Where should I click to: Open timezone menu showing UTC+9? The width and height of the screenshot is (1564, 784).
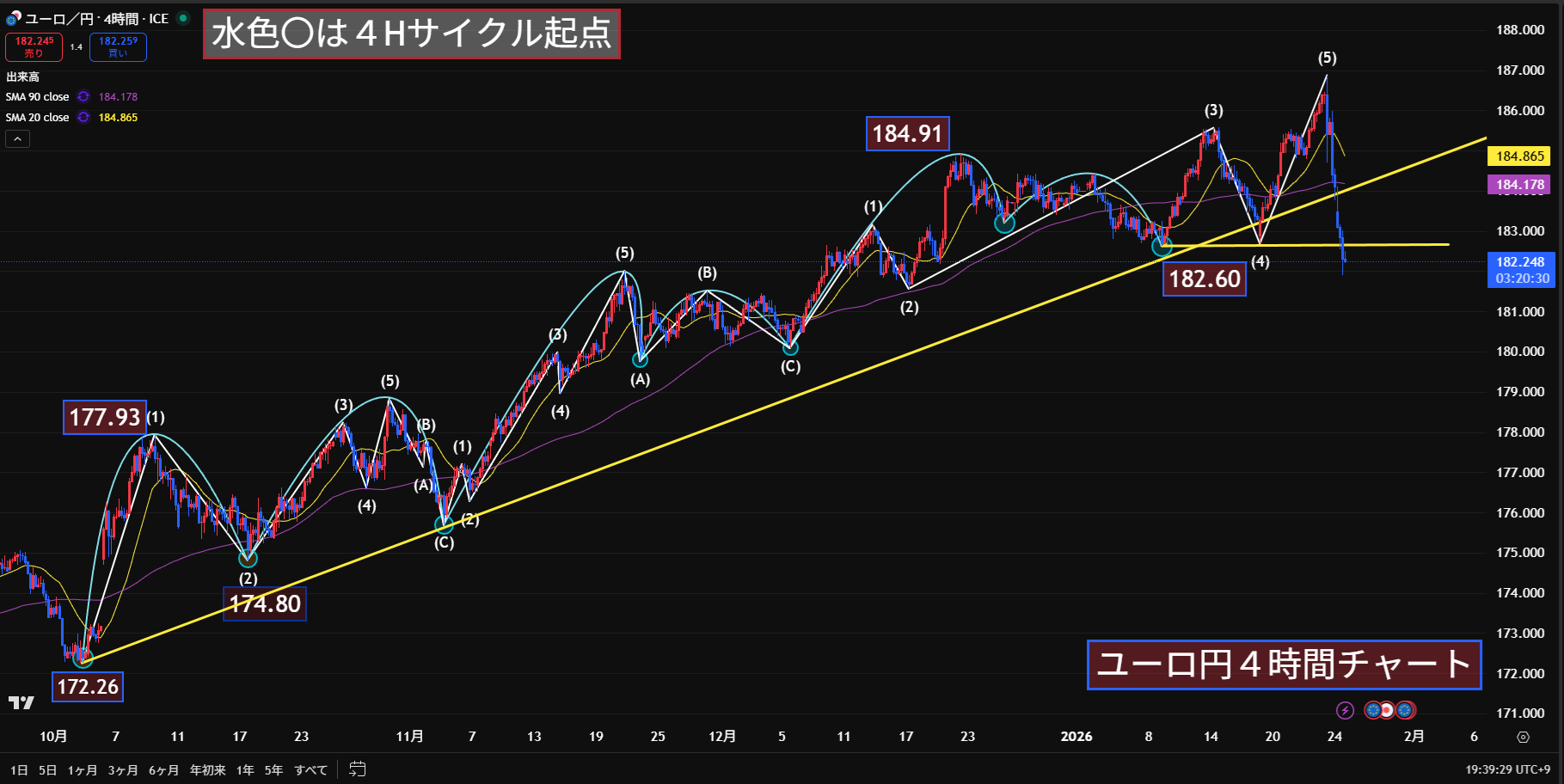coord(1507,769)
